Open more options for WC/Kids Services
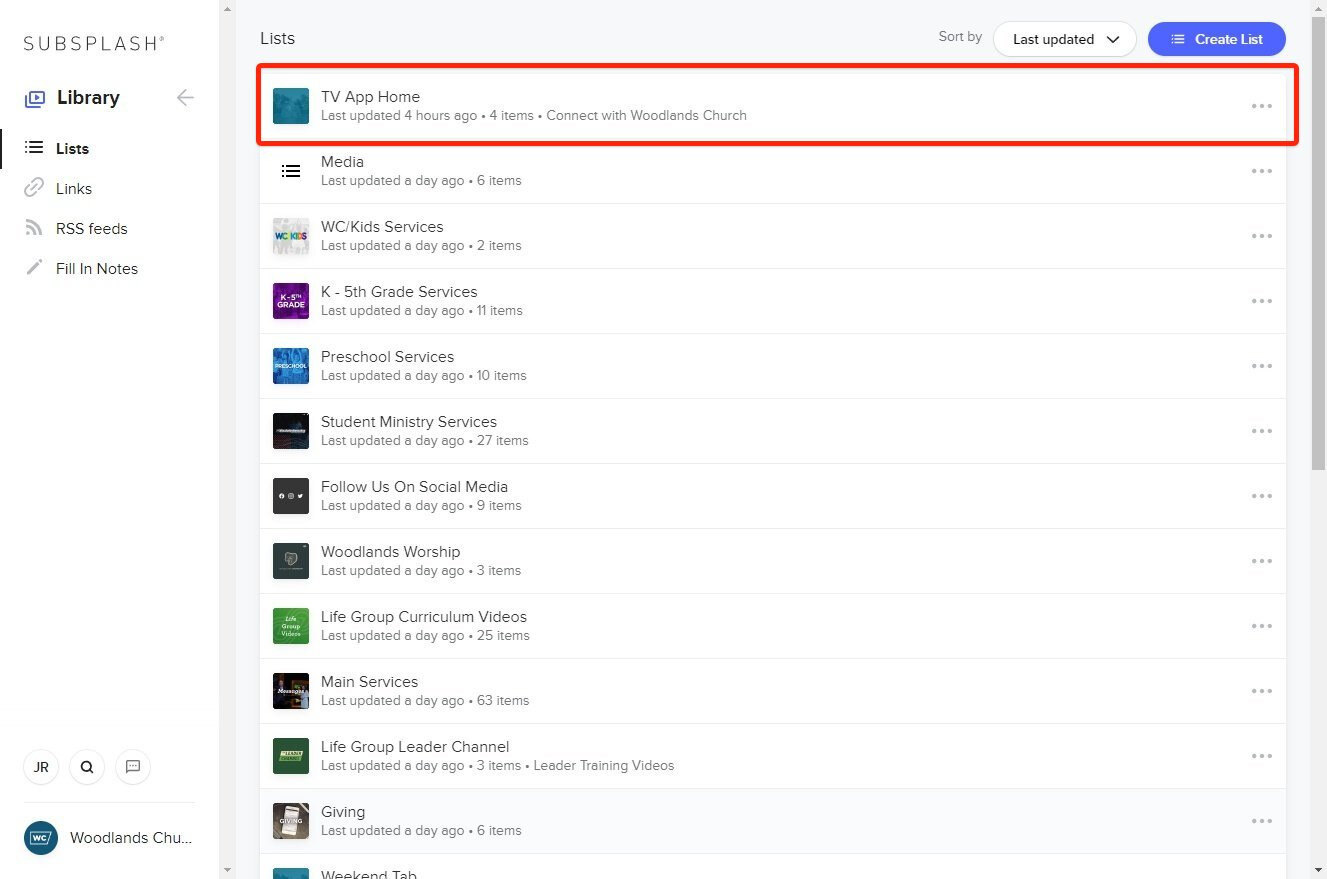The height and width of the screenshot is (879, 1327). pos(1262,236)
